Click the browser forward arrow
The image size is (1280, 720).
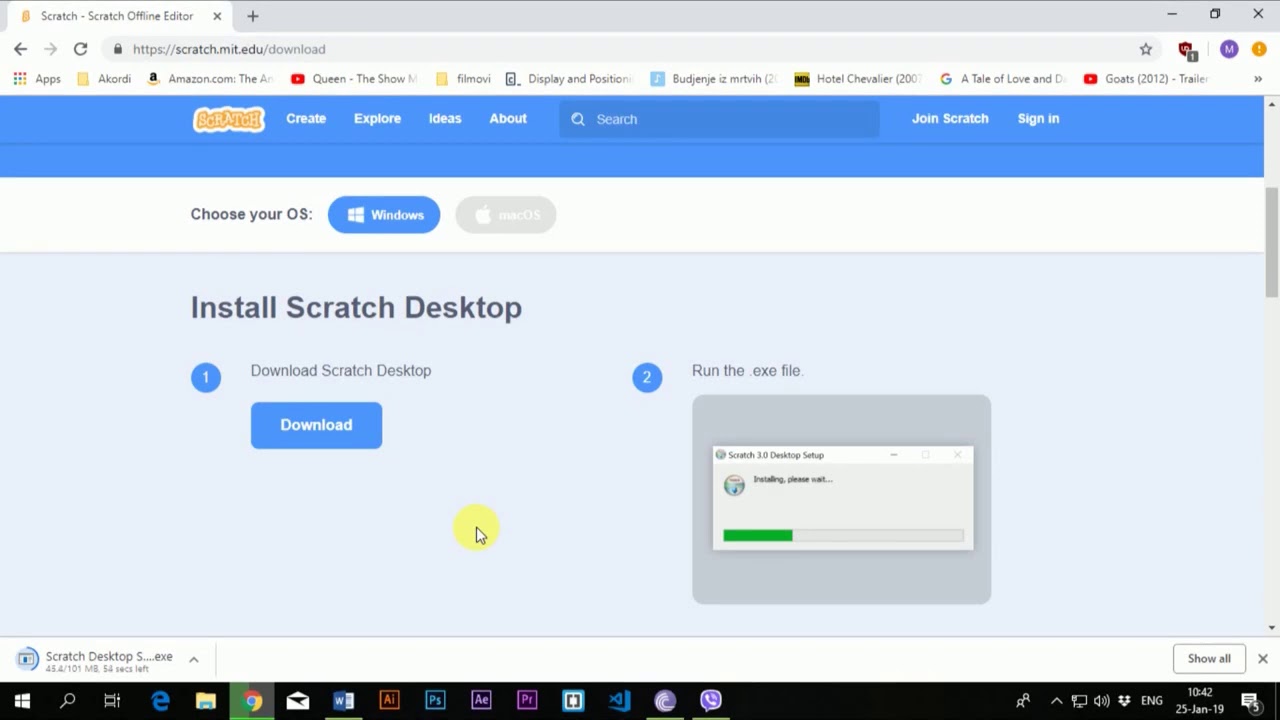(51, 49)
